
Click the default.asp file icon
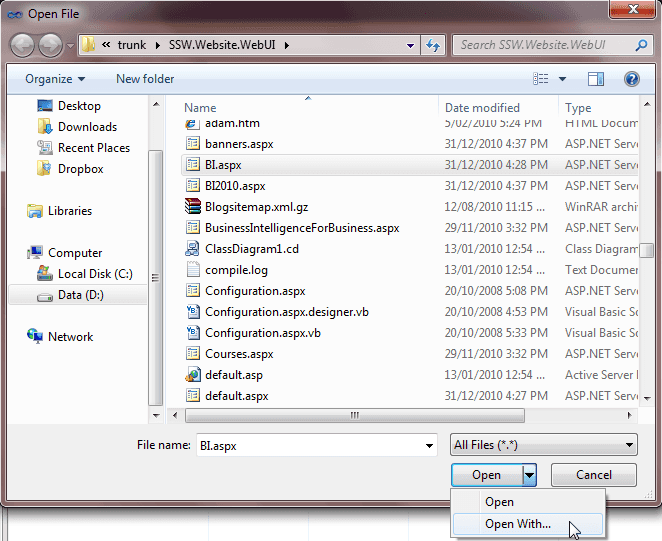click(193, 375)
